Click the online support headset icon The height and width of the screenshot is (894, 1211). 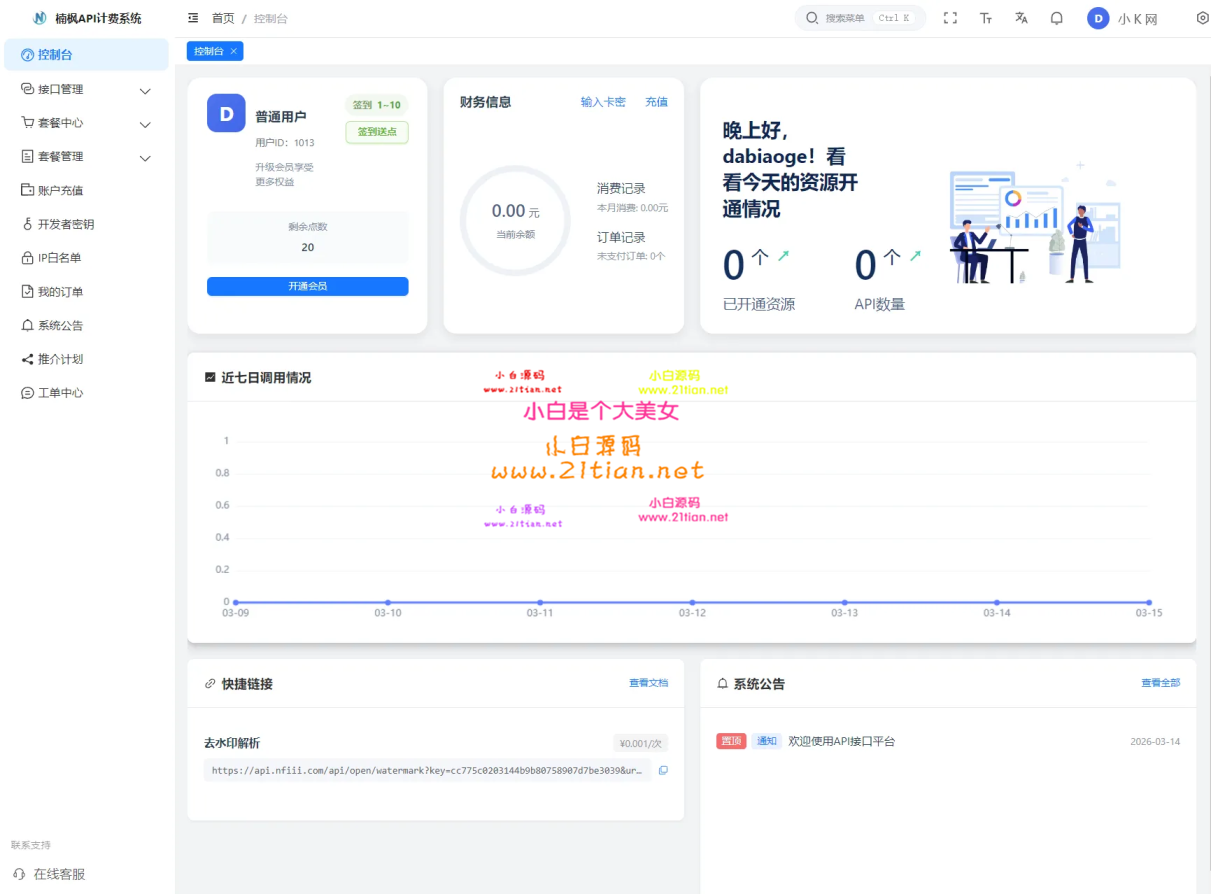[19, 874]
